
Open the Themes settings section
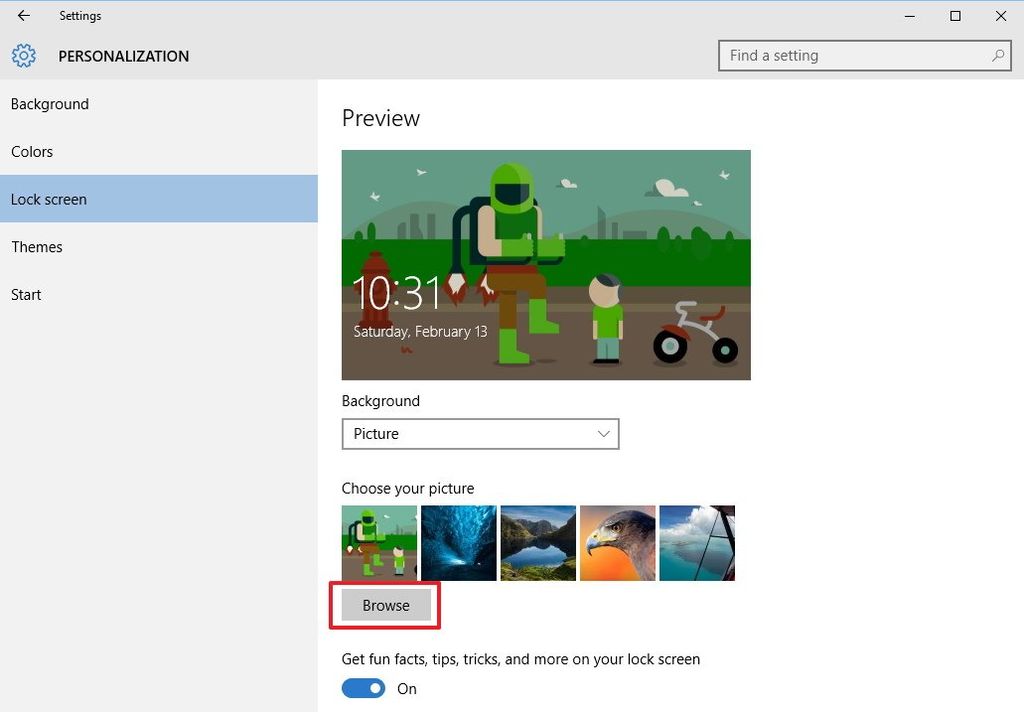(37, 247)
